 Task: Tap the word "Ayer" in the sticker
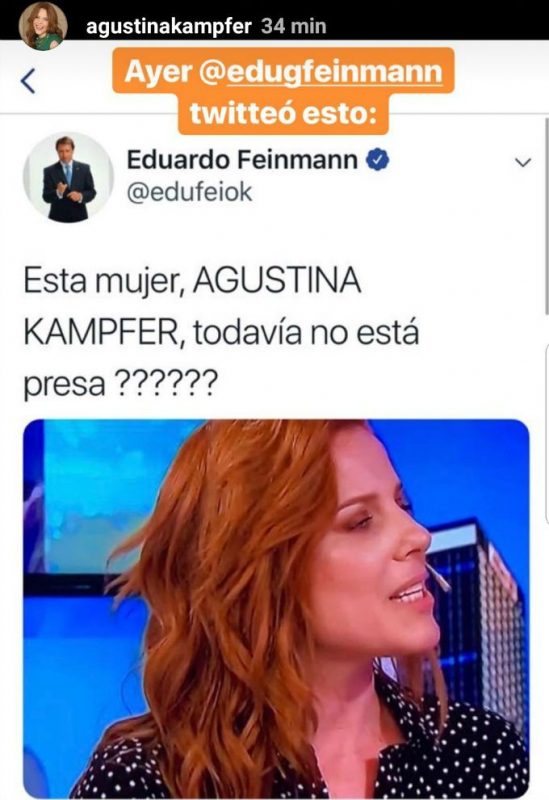[x=158, y=71]
